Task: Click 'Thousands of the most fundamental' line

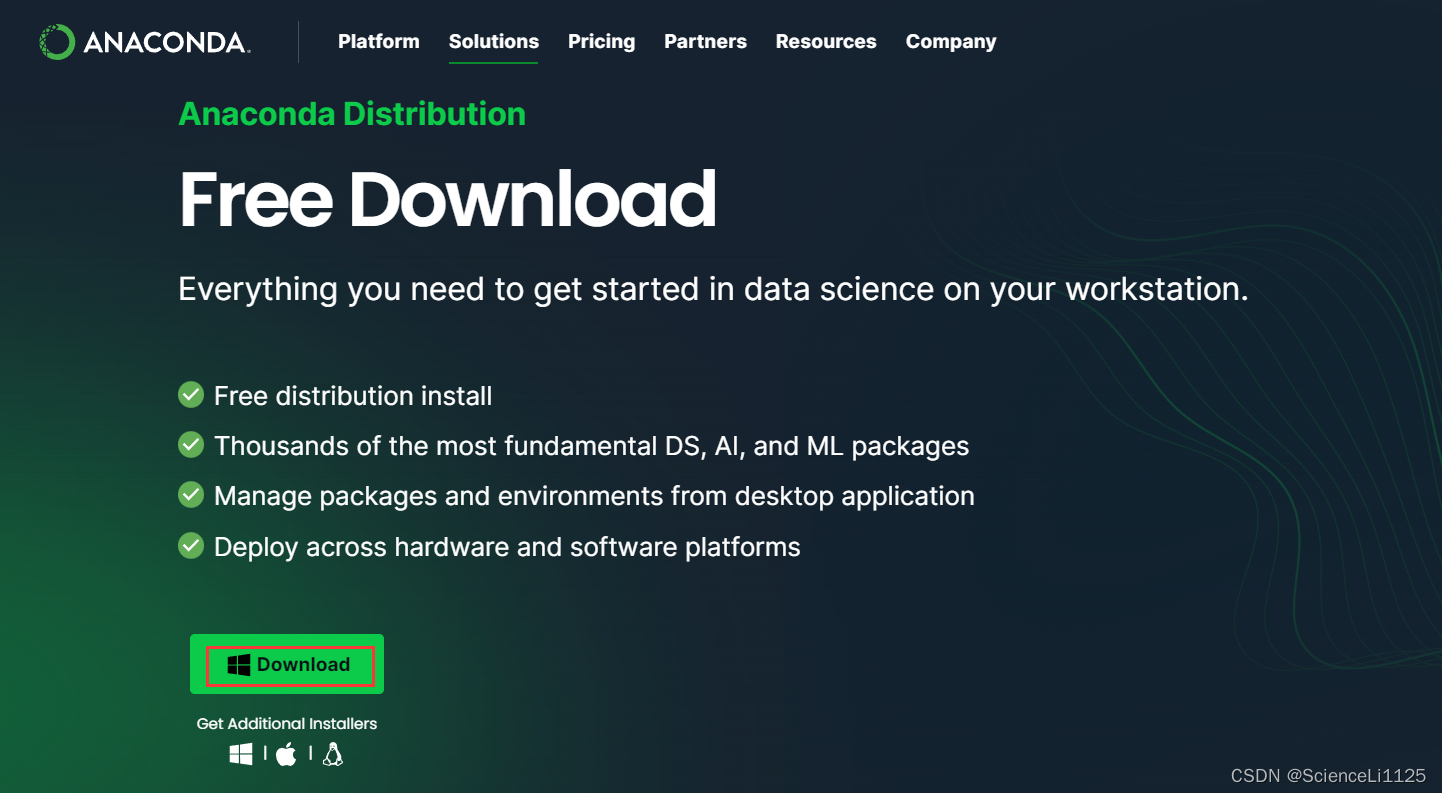Action: click(592, 446)
